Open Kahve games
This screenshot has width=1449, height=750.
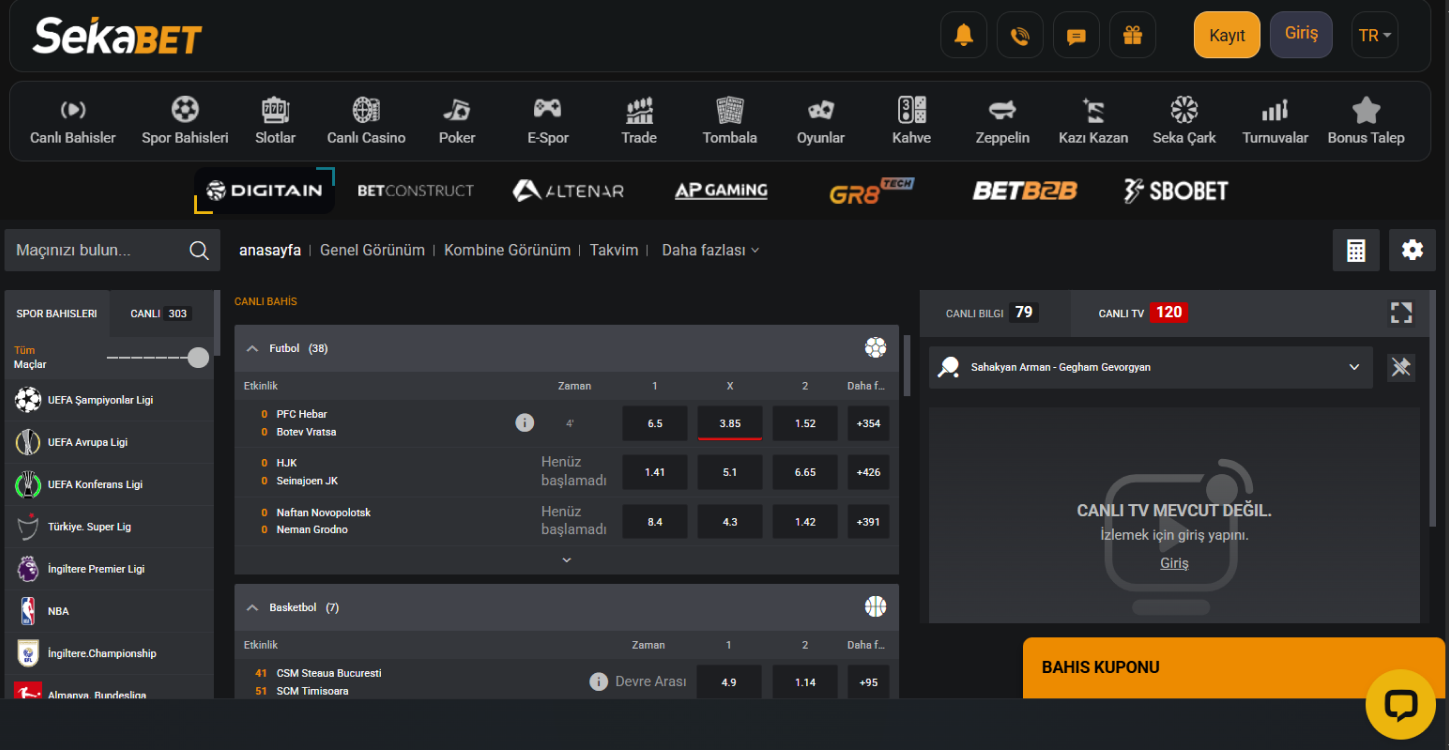tap(912, 121)
